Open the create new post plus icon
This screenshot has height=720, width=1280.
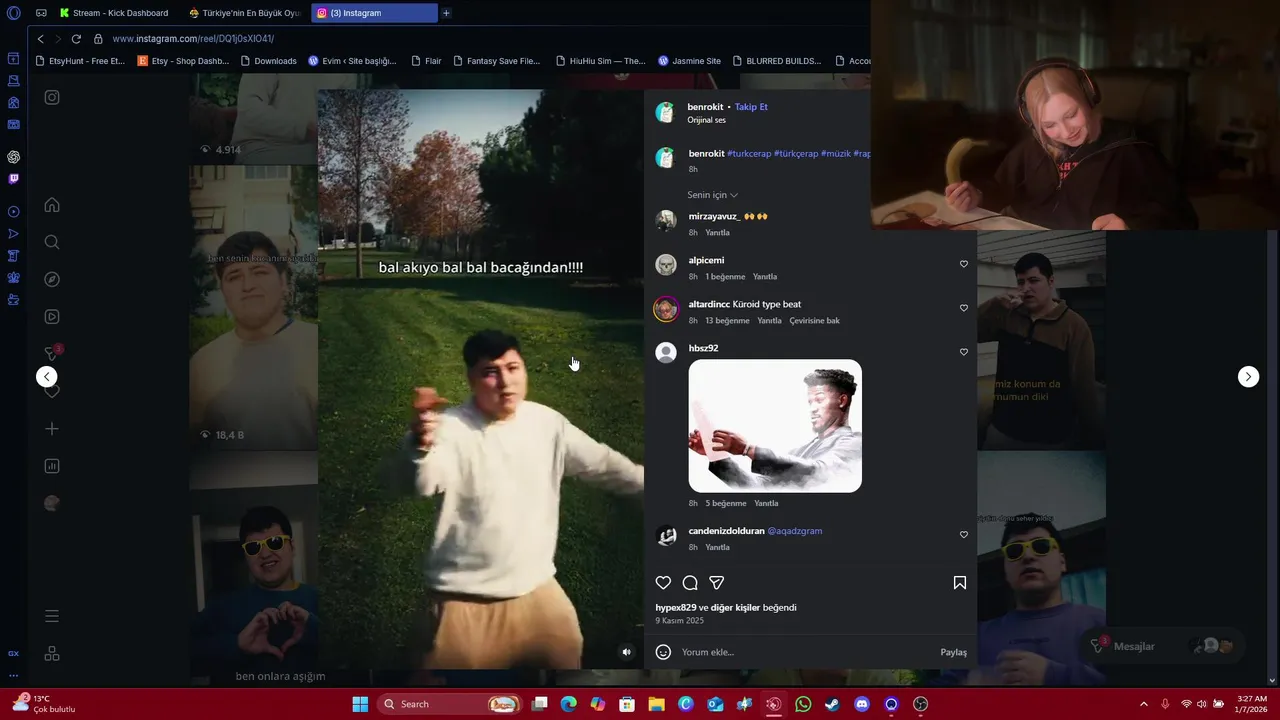tap(52, 429)
